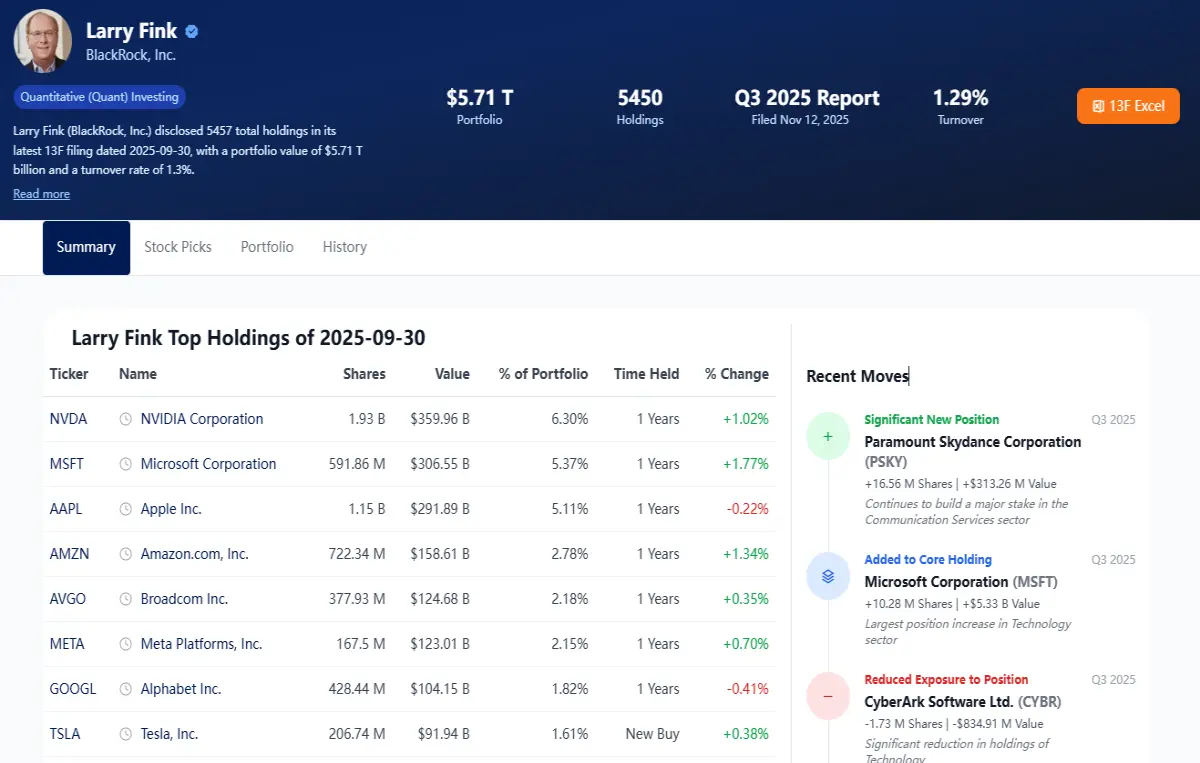Screen dimensions: 1200x763
Task: Click NVIDIA Corporation company name
Action: click(202, 419)
